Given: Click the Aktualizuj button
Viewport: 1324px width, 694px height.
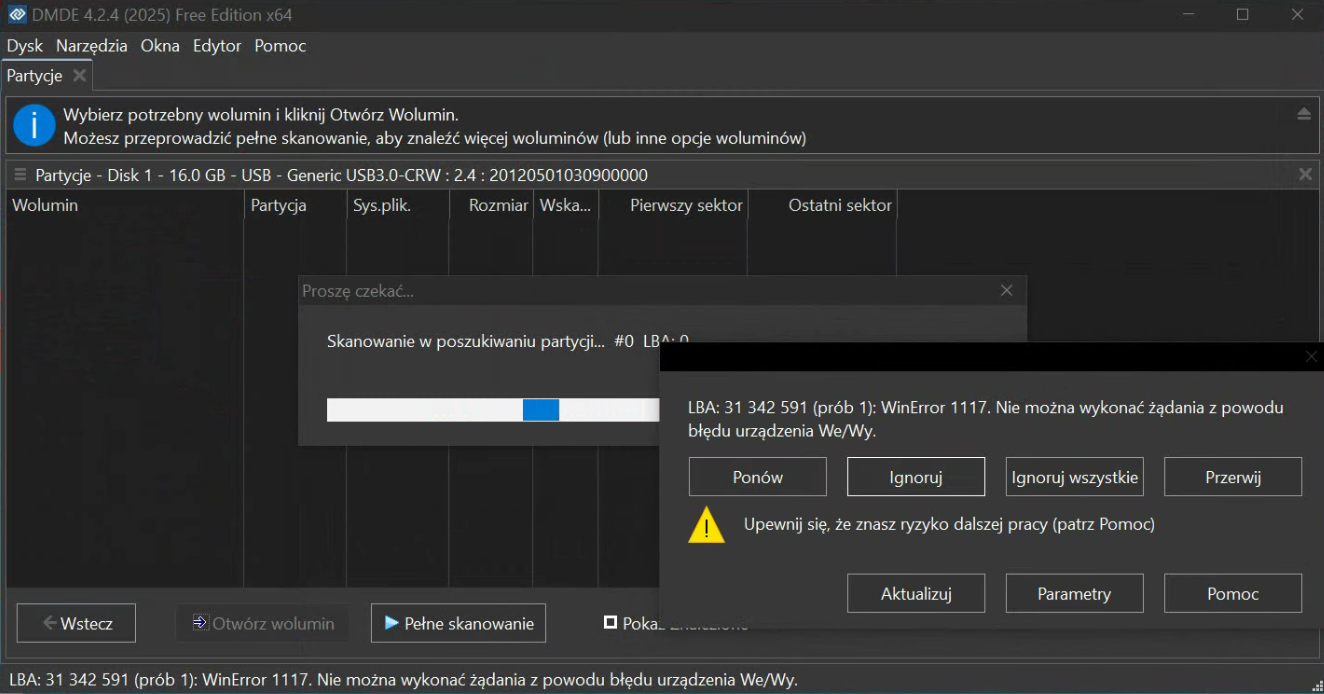Looking at the screenshot, I should tap(916, 593).
